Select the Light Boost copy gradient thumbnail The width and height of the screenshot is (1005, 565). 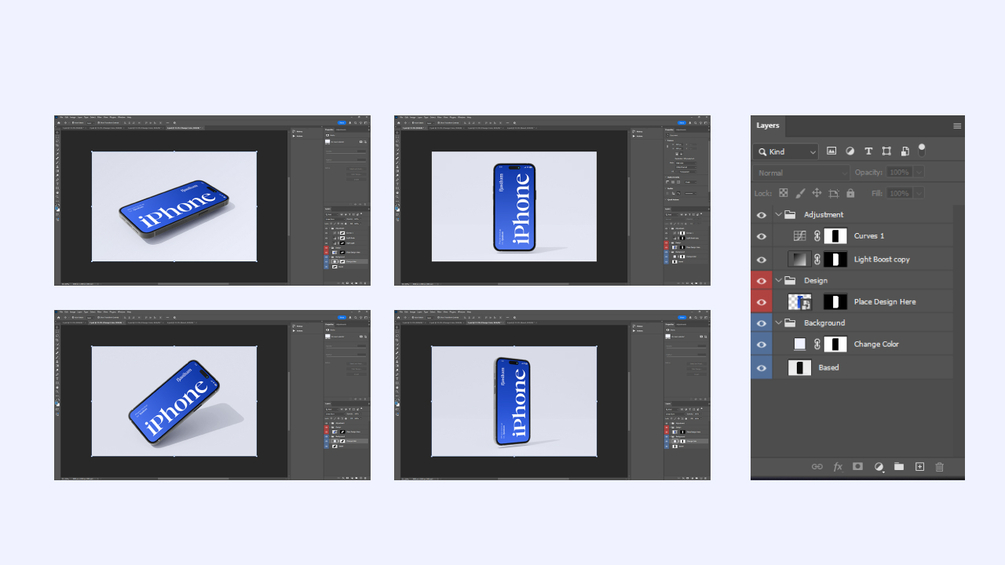coord(799,259)
